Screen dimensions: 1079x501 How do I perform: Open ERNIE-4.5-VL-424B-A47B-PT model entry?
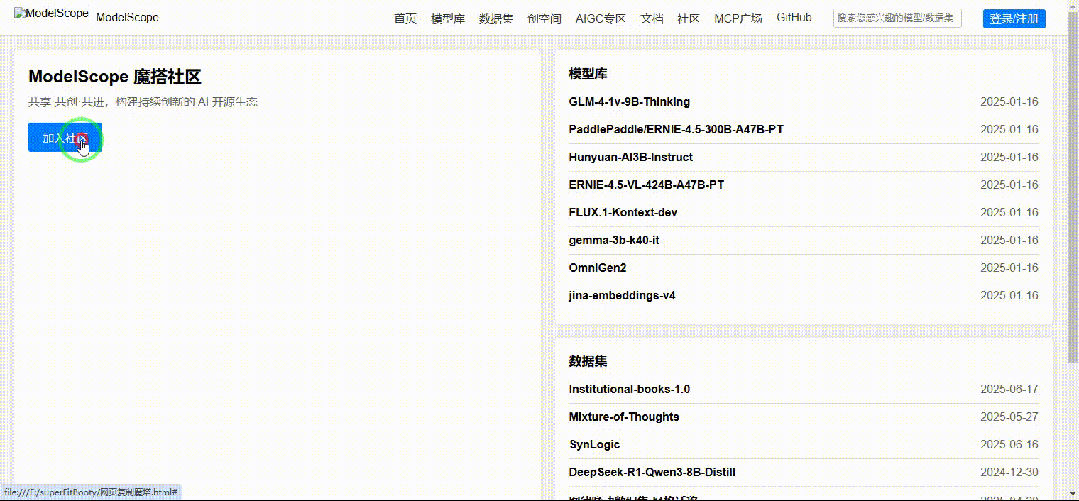646,184
